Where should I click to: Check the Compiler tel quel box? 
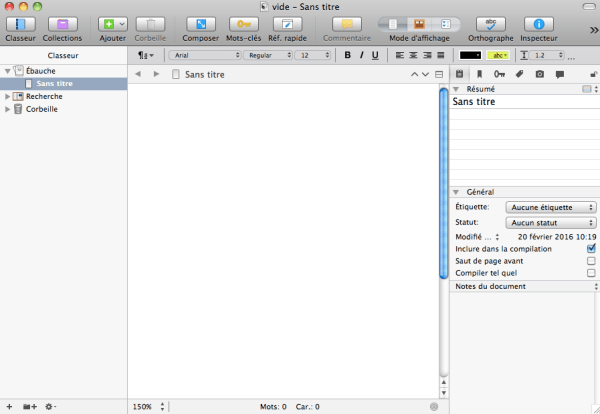click(x=591, y=272)
